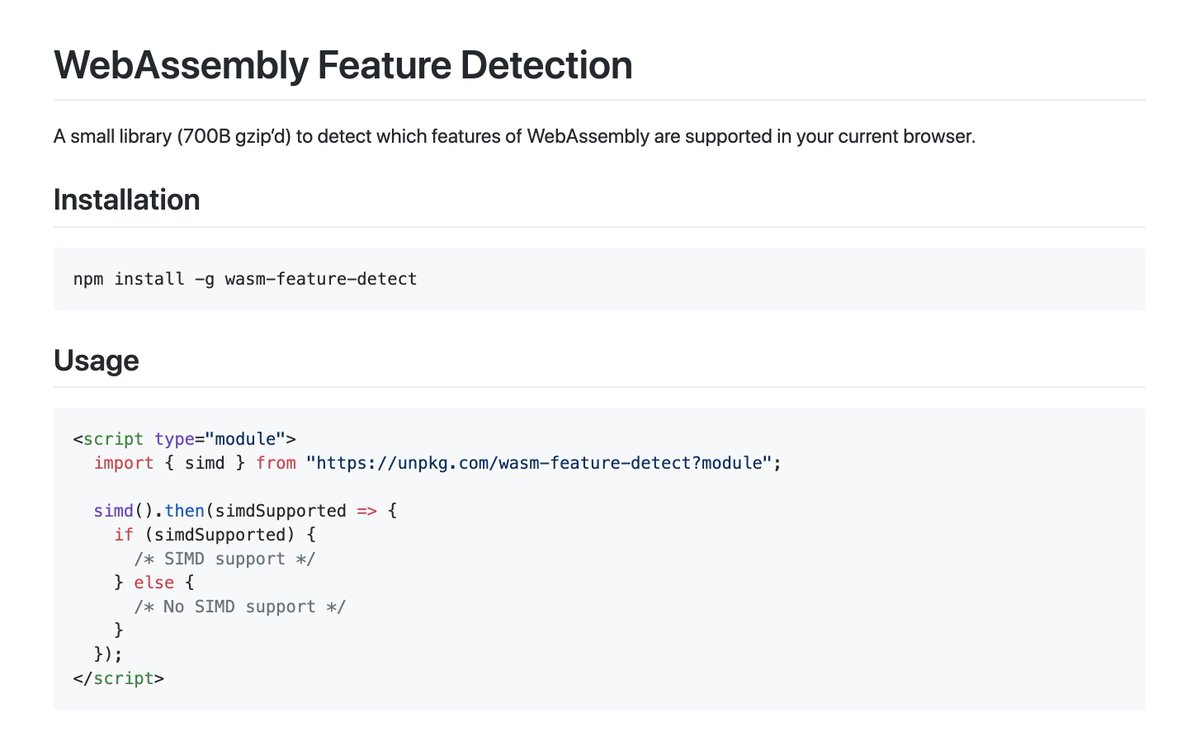Screen dimensions: 1200x732
Task: Click the library description paragraph
Action: 514,135
